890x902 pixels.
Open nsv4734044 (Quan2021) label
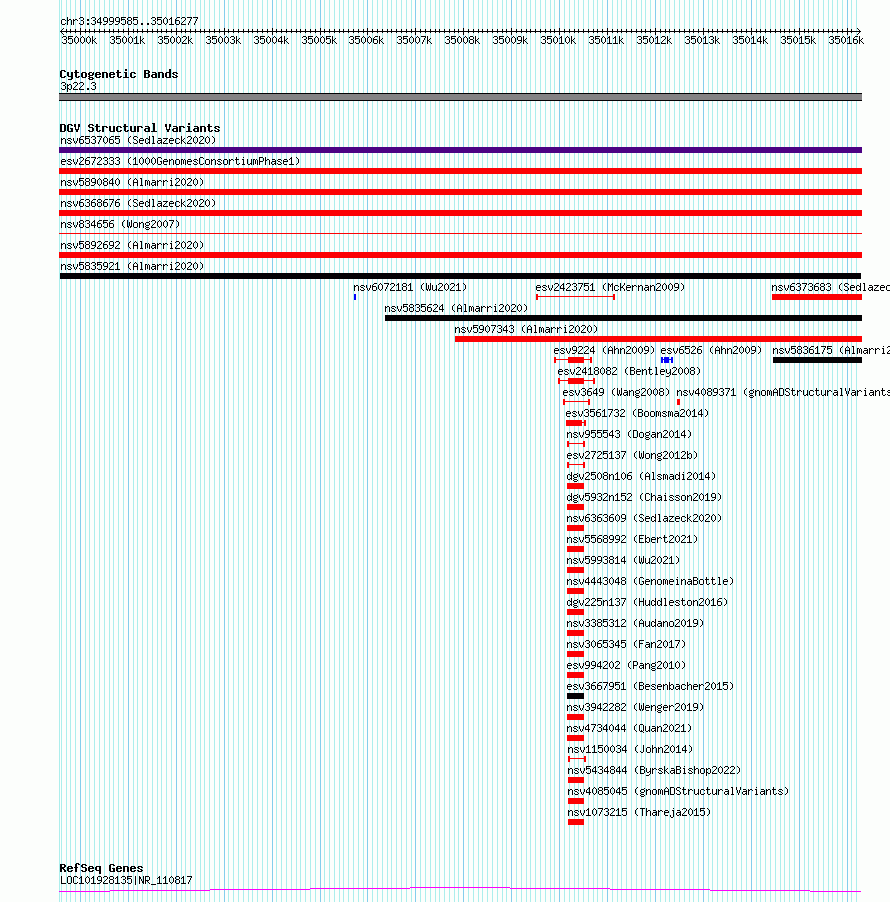[x=629, y=728]
